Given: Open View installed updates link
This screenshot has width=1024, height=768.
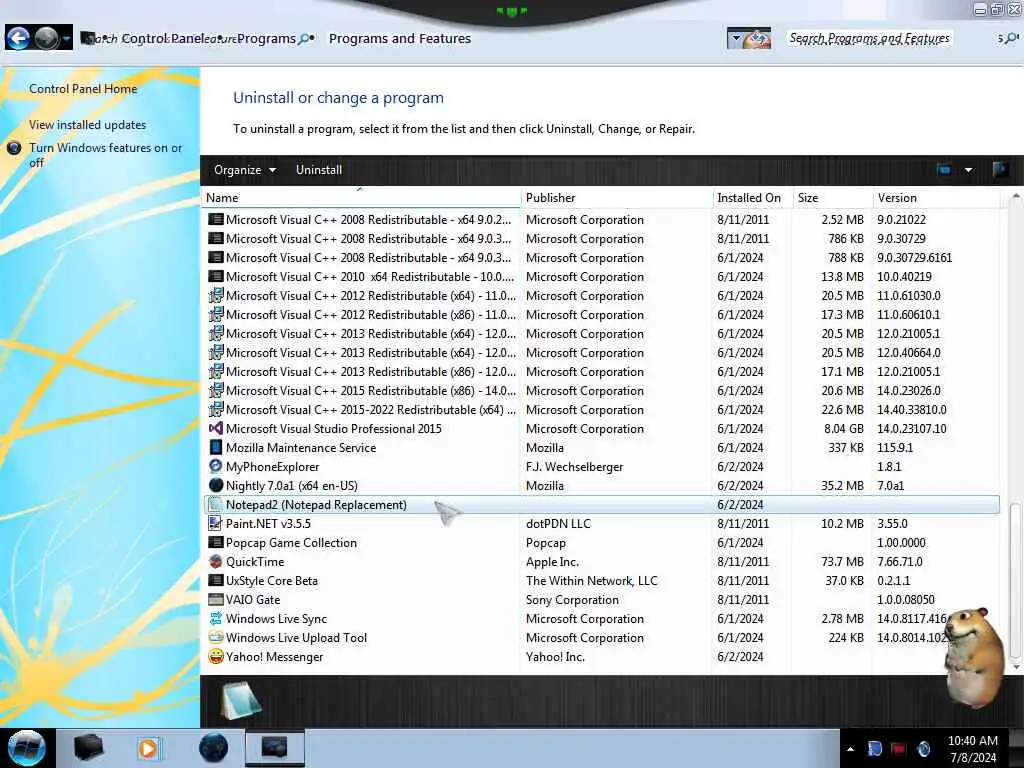Looking at the screenshot, I should pos(88,125).
